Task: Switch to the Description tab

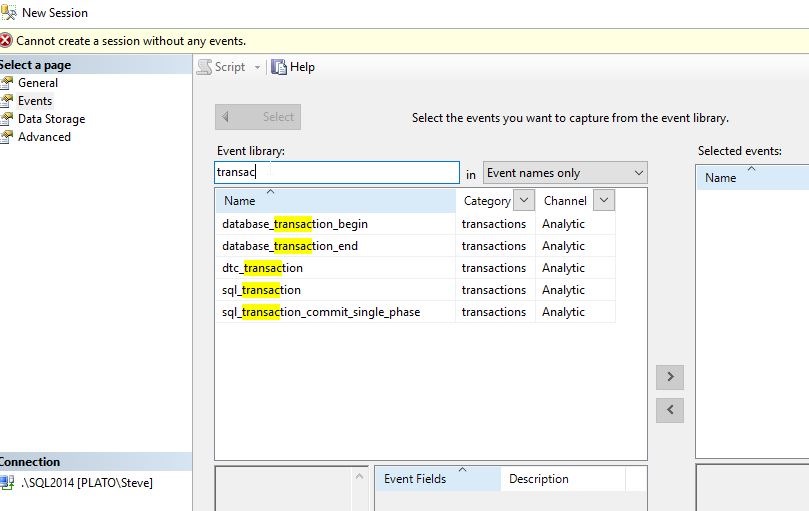Action: tap(538, 479)
